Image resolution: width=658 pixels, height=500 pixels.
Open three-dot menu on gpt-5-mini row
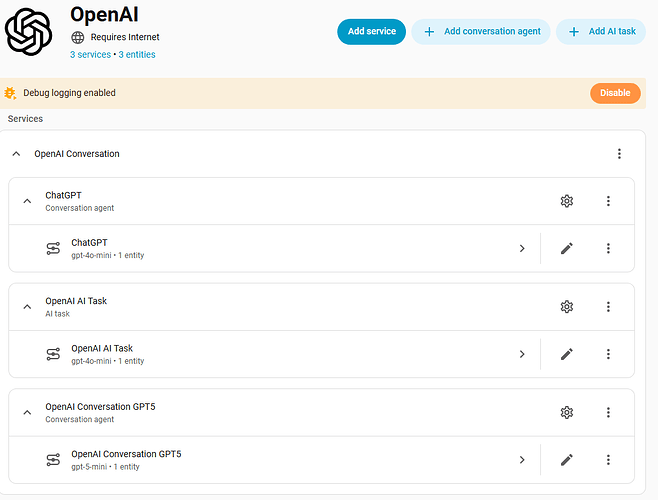[608, 460]
